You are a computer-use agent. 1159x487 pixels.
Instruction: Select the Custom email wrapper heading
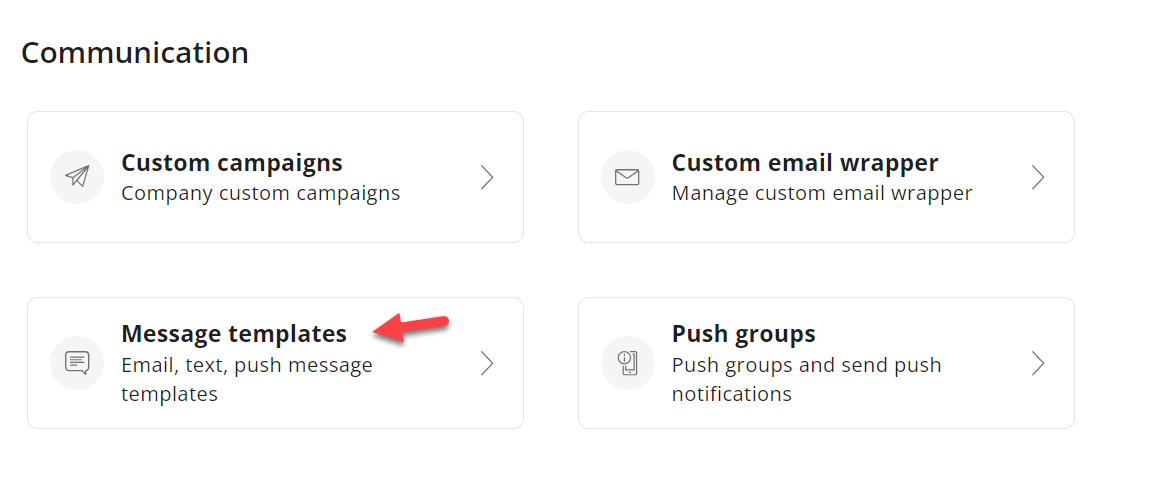pyautogui.click(x=805, y=163)
